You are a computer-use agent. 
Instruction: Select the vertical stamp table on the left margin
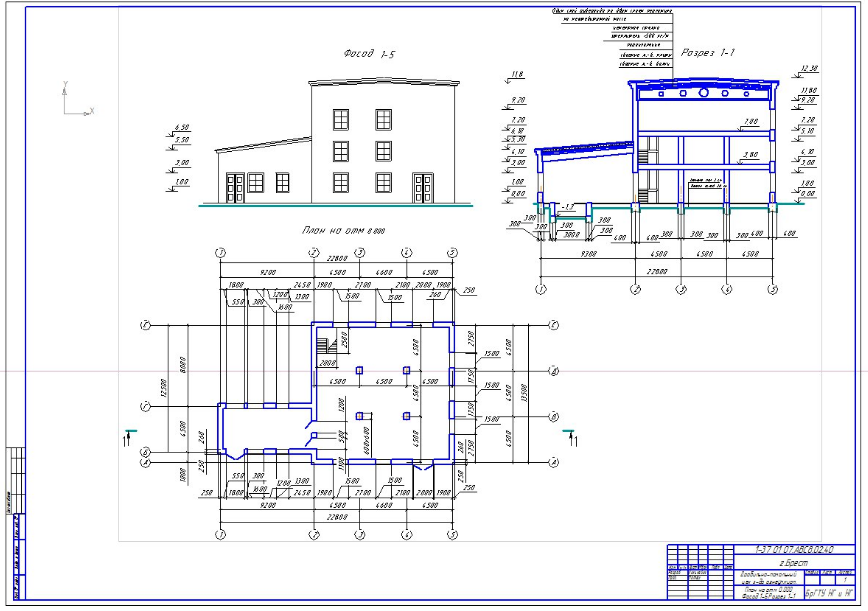pos(16,523)
